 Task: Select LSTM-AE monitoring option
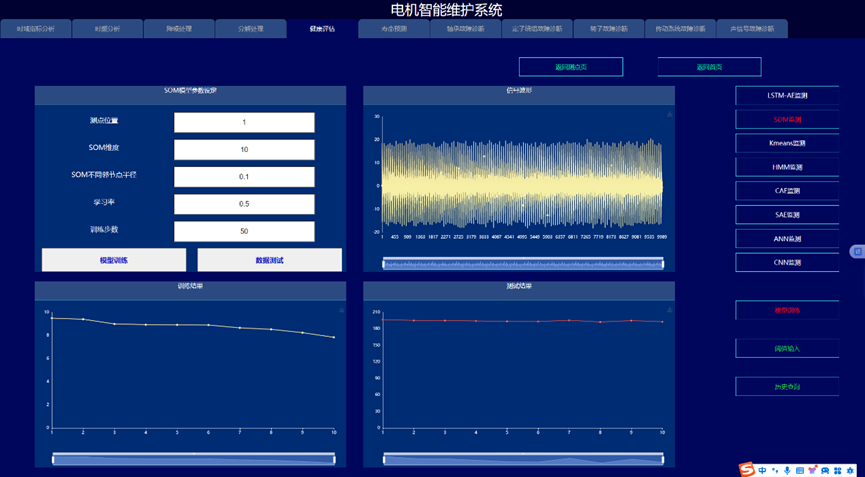(787, 96)
